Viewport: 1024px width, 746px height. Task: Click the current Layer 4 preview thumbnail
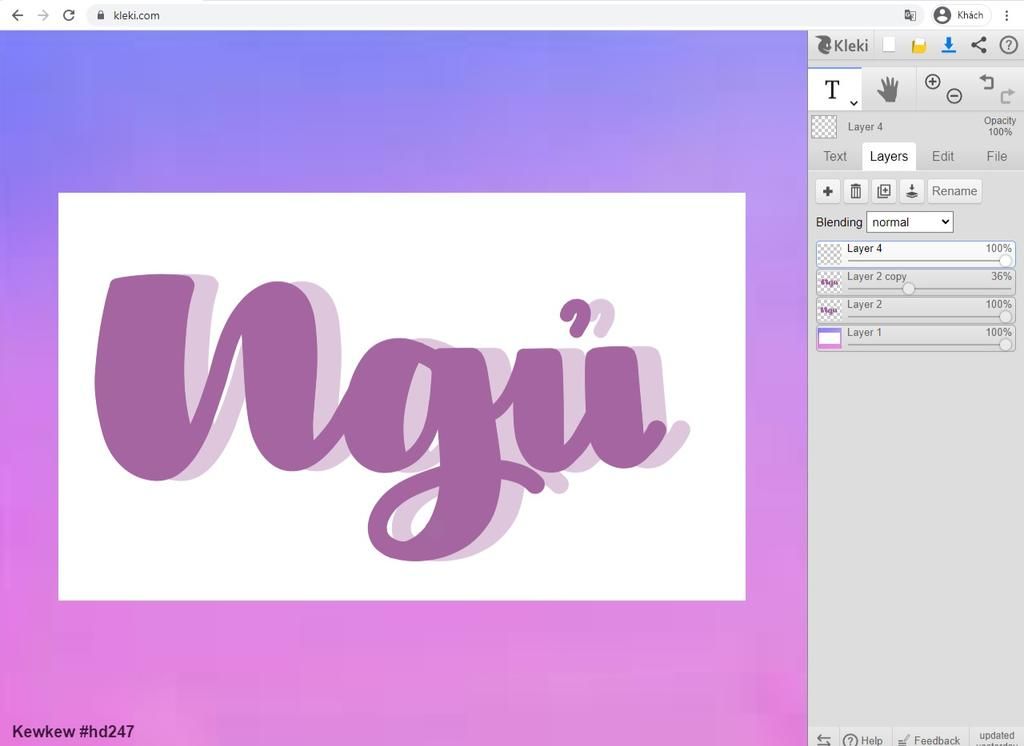tap(824, 127)
